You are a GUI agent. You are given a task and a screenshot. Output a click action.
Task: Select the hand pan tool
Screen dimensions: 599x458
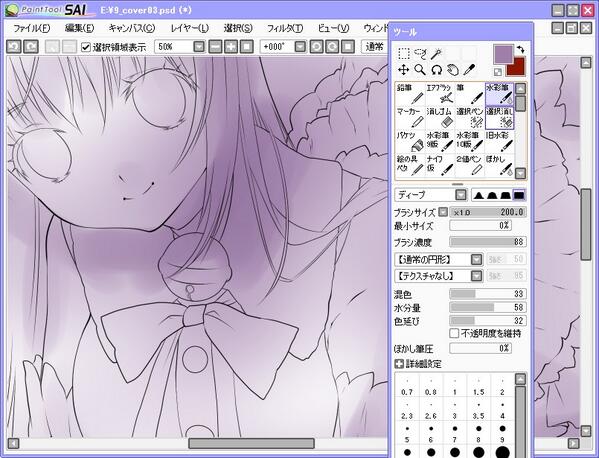(x=453, y=70)
